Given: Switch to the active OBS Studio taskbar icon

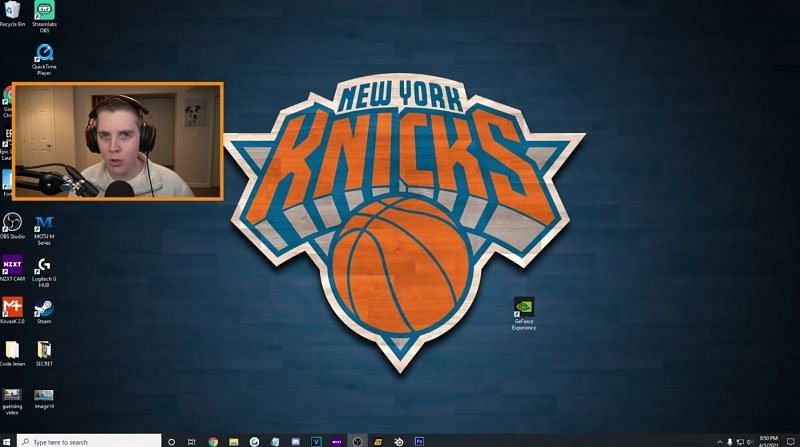Looking at the screenshot, I should pyautogui.click(x=357, y=442).
